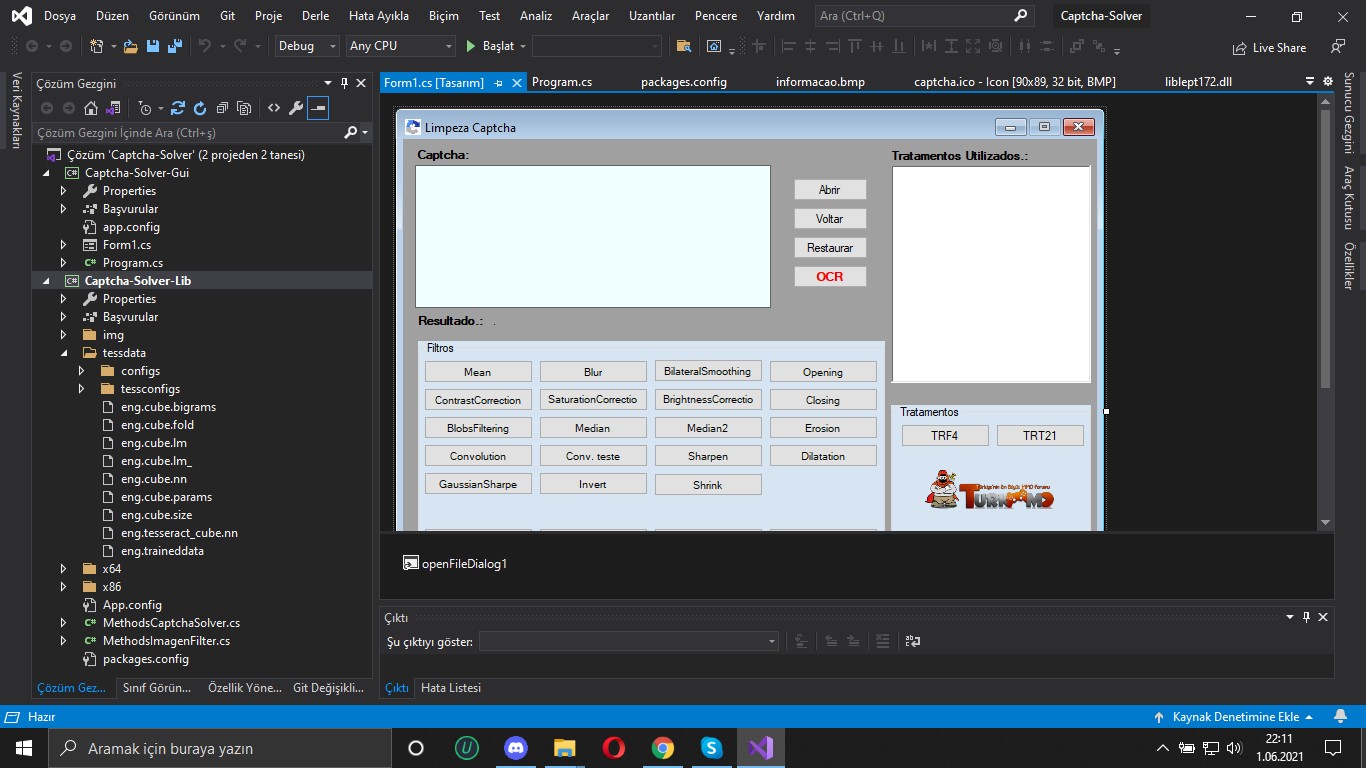Image resolution: width=1366 pixels, height=768 pixels.
Task: Open the Git Değişiklikleri panel tab
Action: [x=328, y=688]
